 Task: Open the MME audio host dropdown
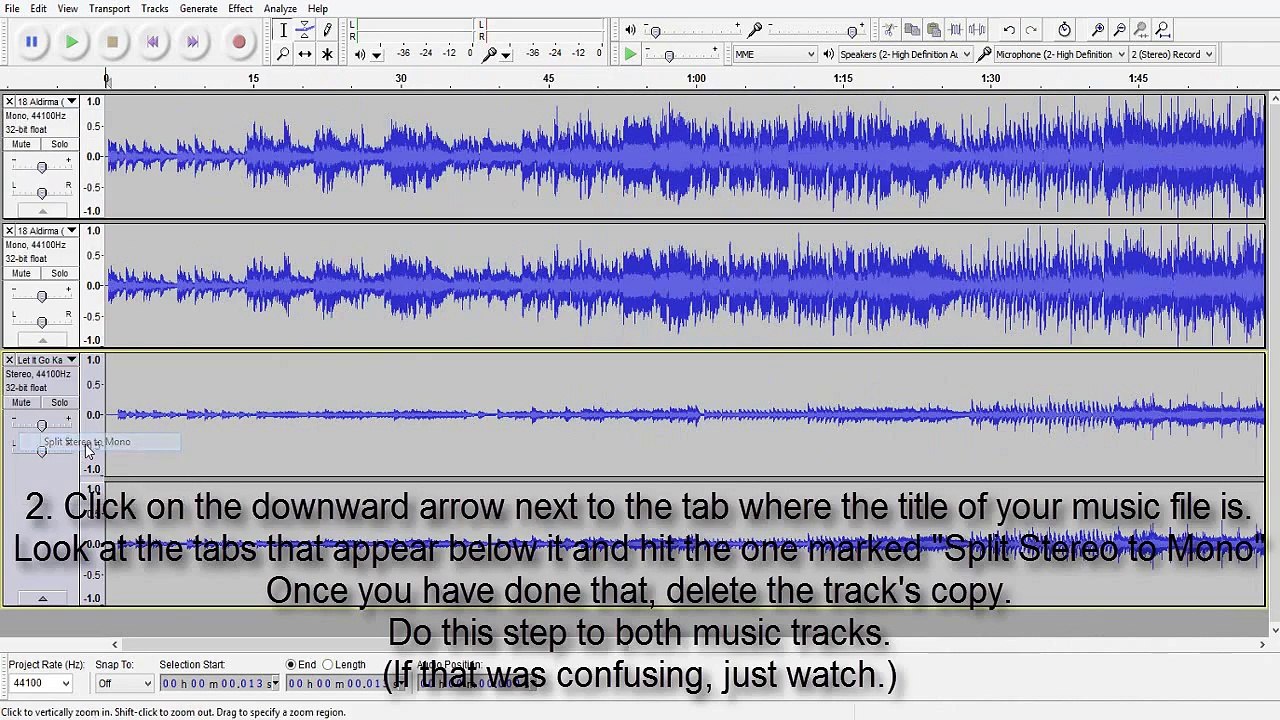pos(775,54)
